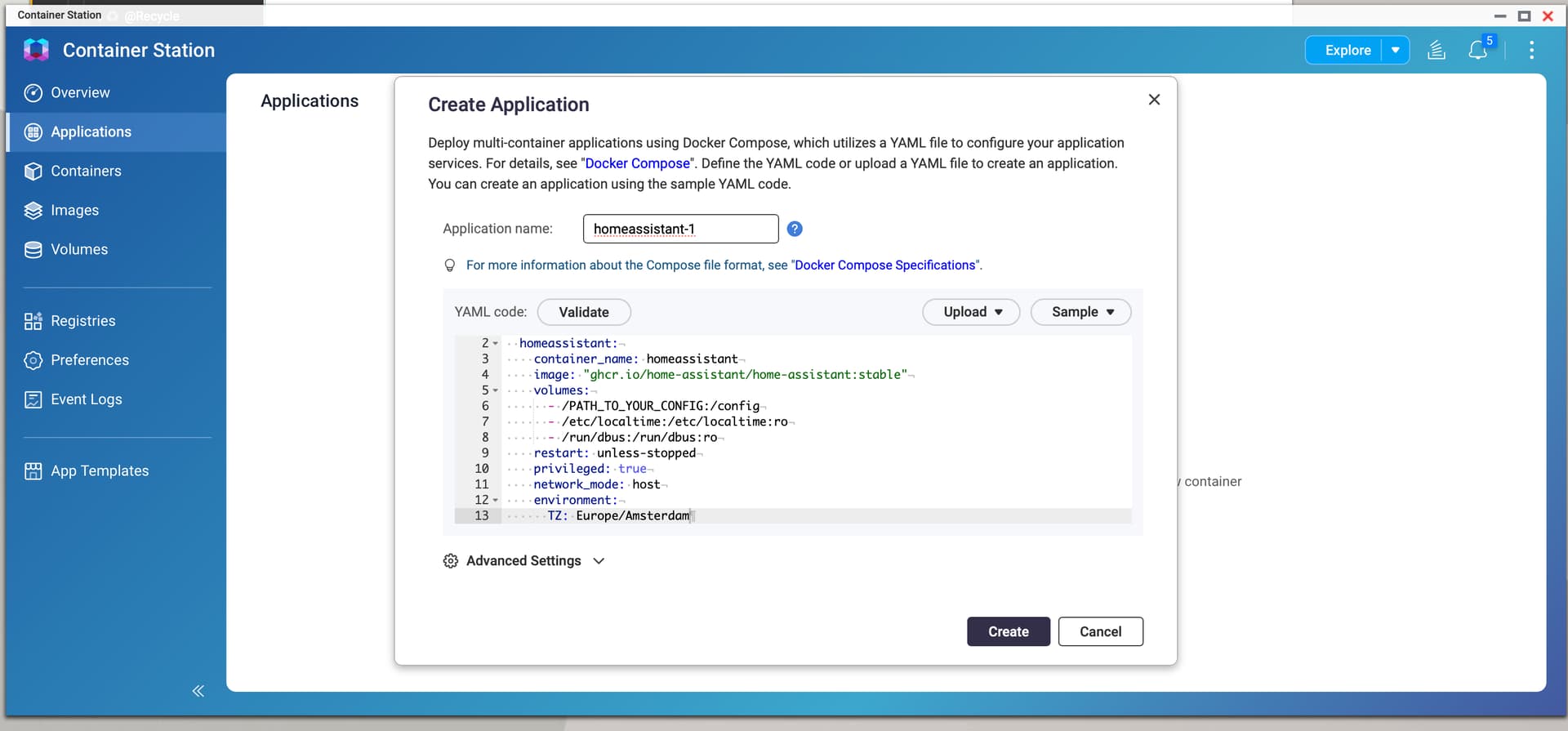Maximize the Container Station window
The height and width of the screenshot is (731, 1568).
click(x=1524, y=16)
